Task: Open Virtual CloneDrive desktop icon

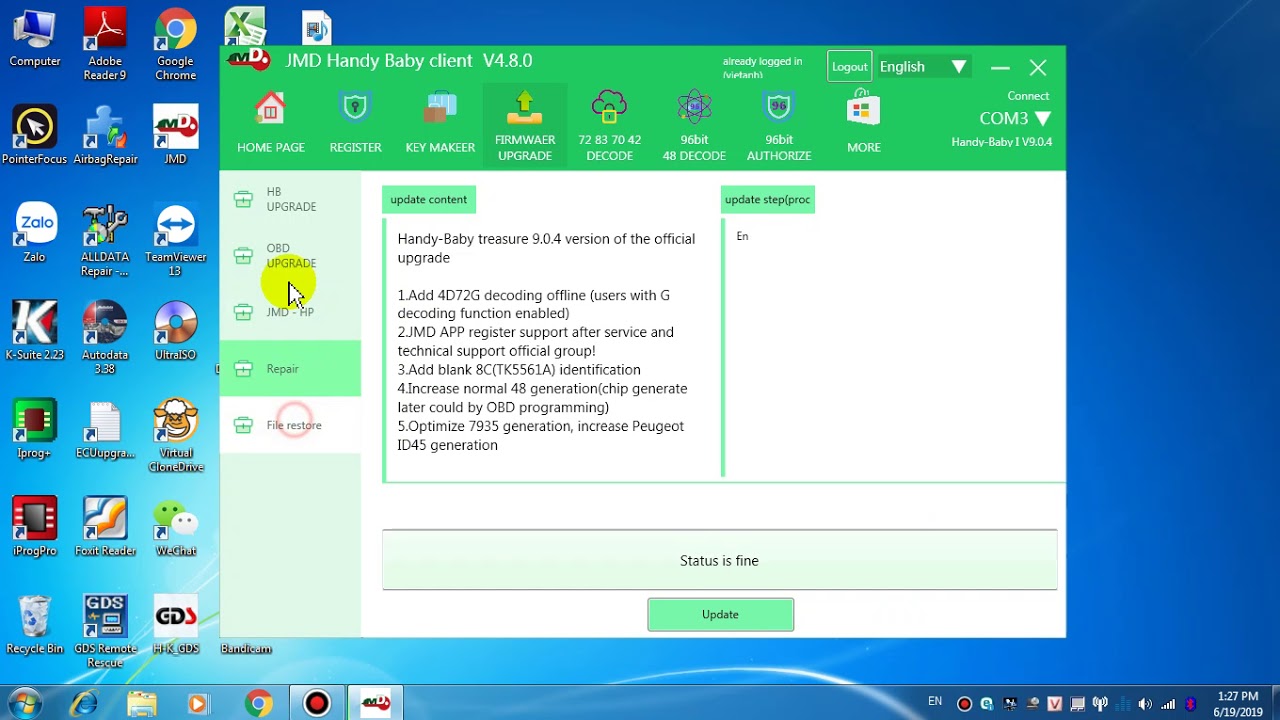Action: coord(175,435)
